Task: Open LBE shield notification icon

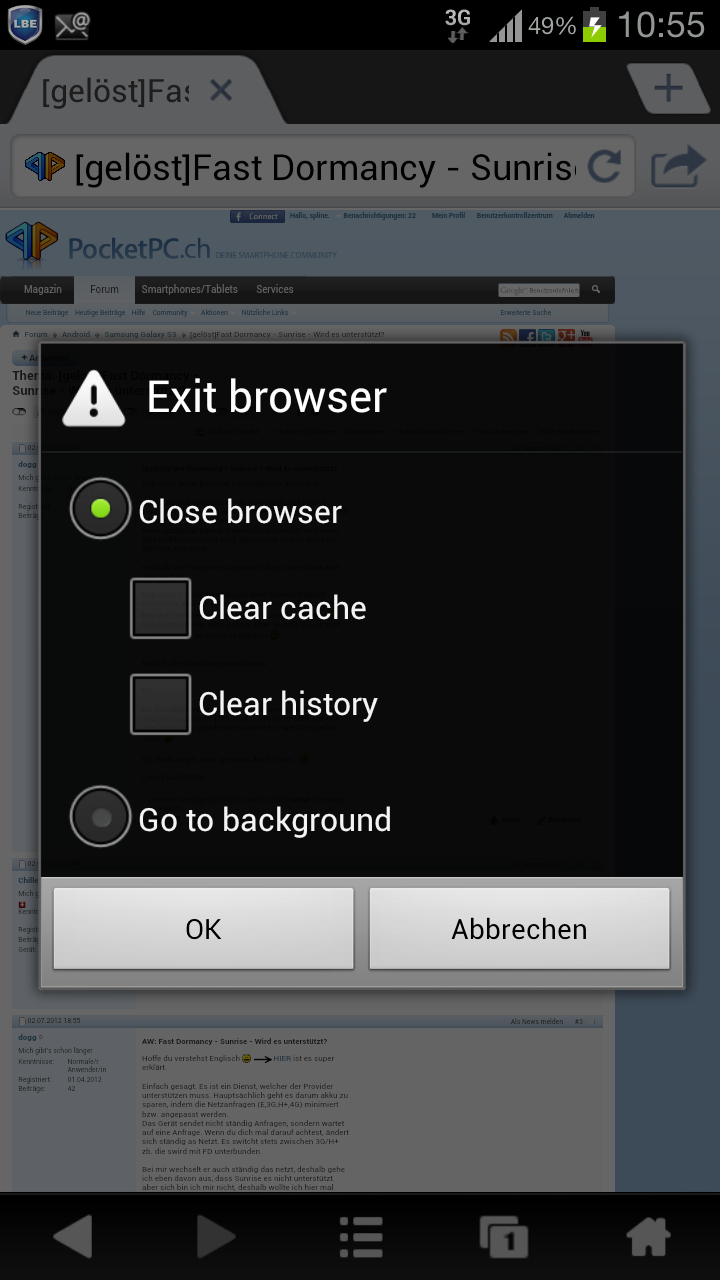Action: (25, 25)
